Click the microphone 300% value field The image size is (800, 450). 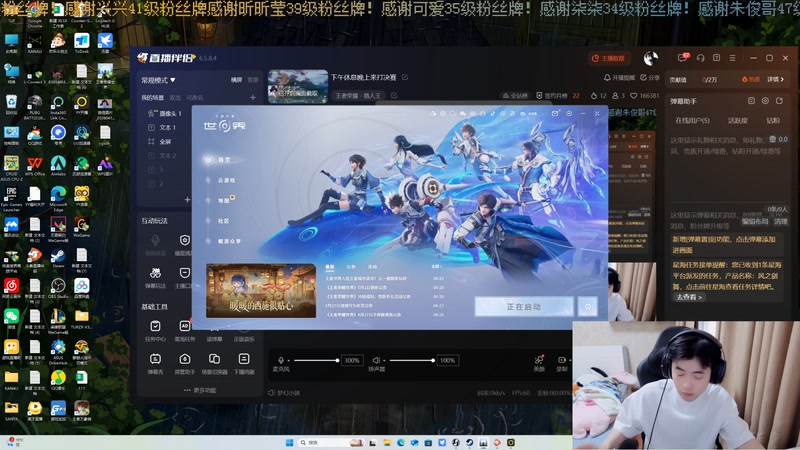tap(352, 360)
